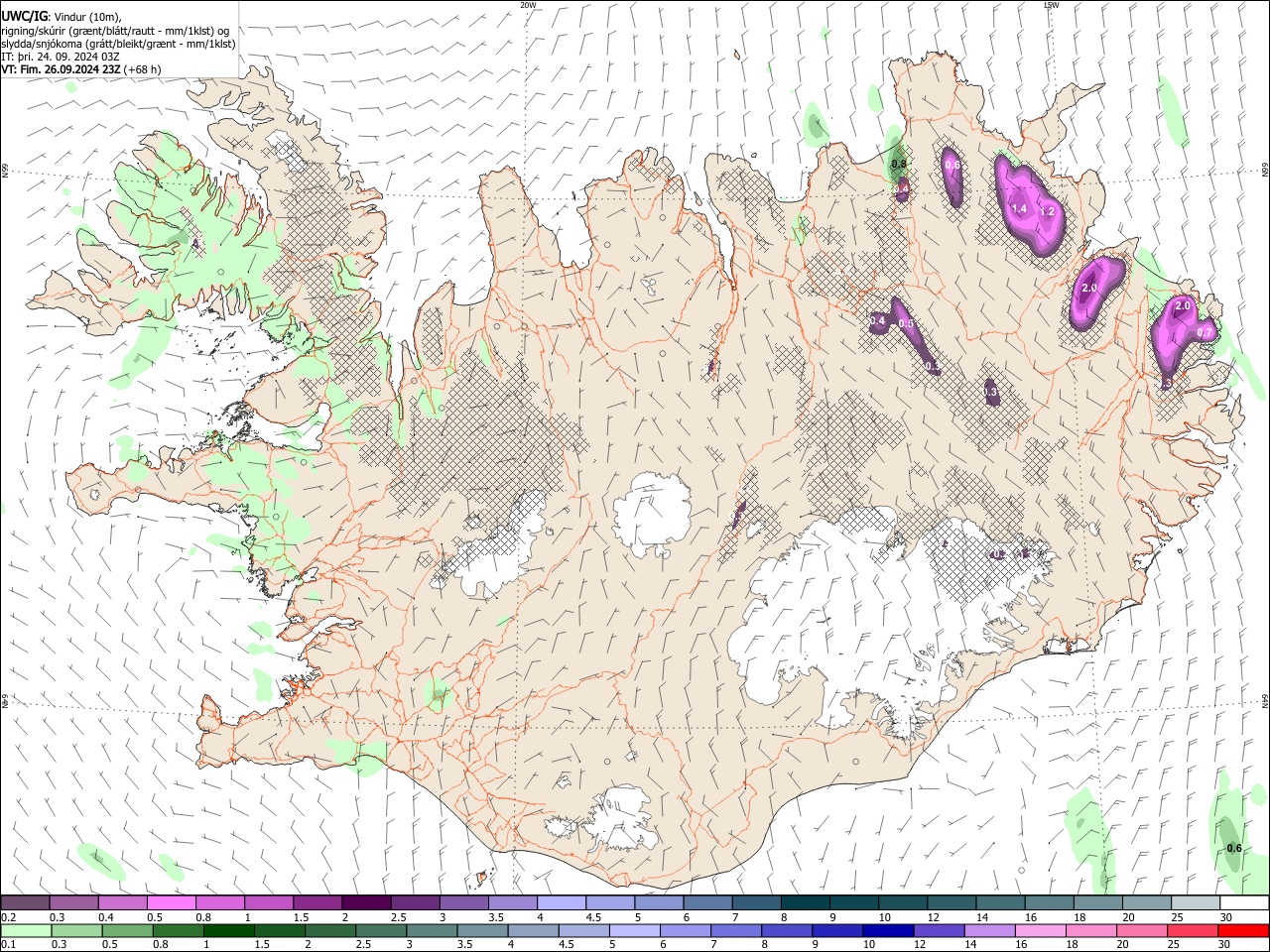This screenshot has height=952, width=1270.
Task: Click the 'slydda/snjókoma' legend description line
Action: 118,44
